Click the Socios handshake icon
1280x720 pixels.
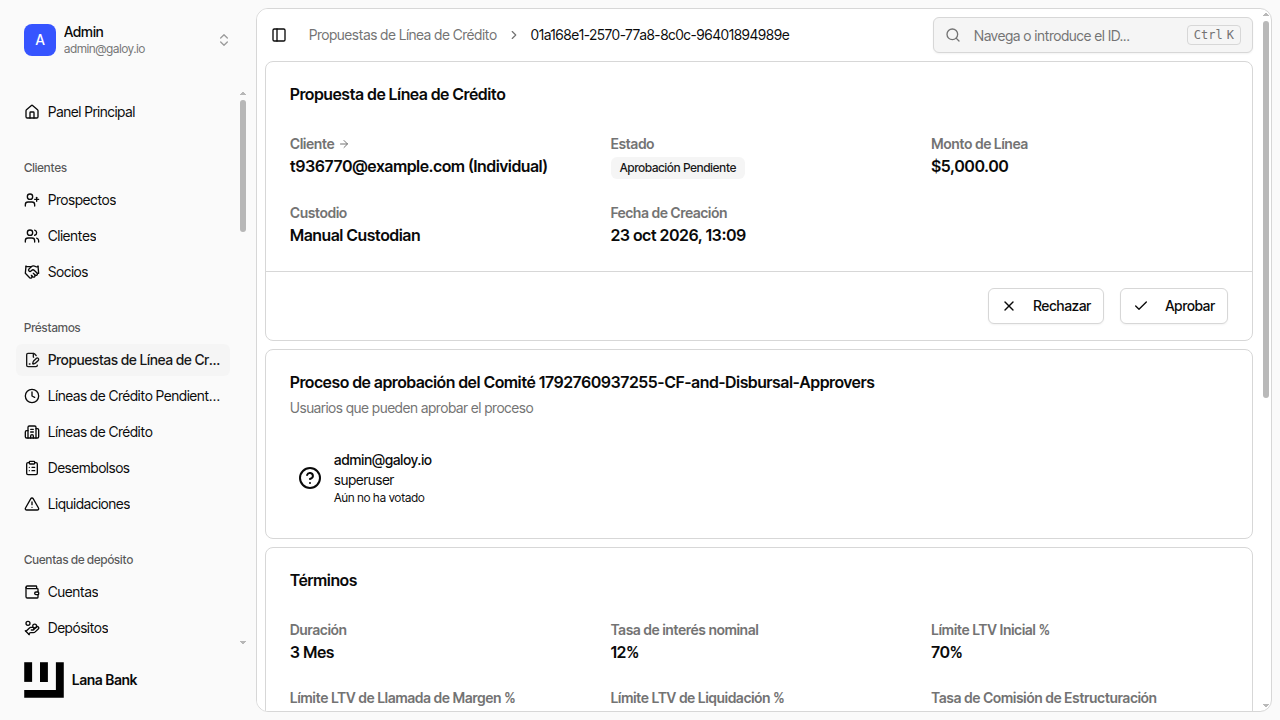32,272
